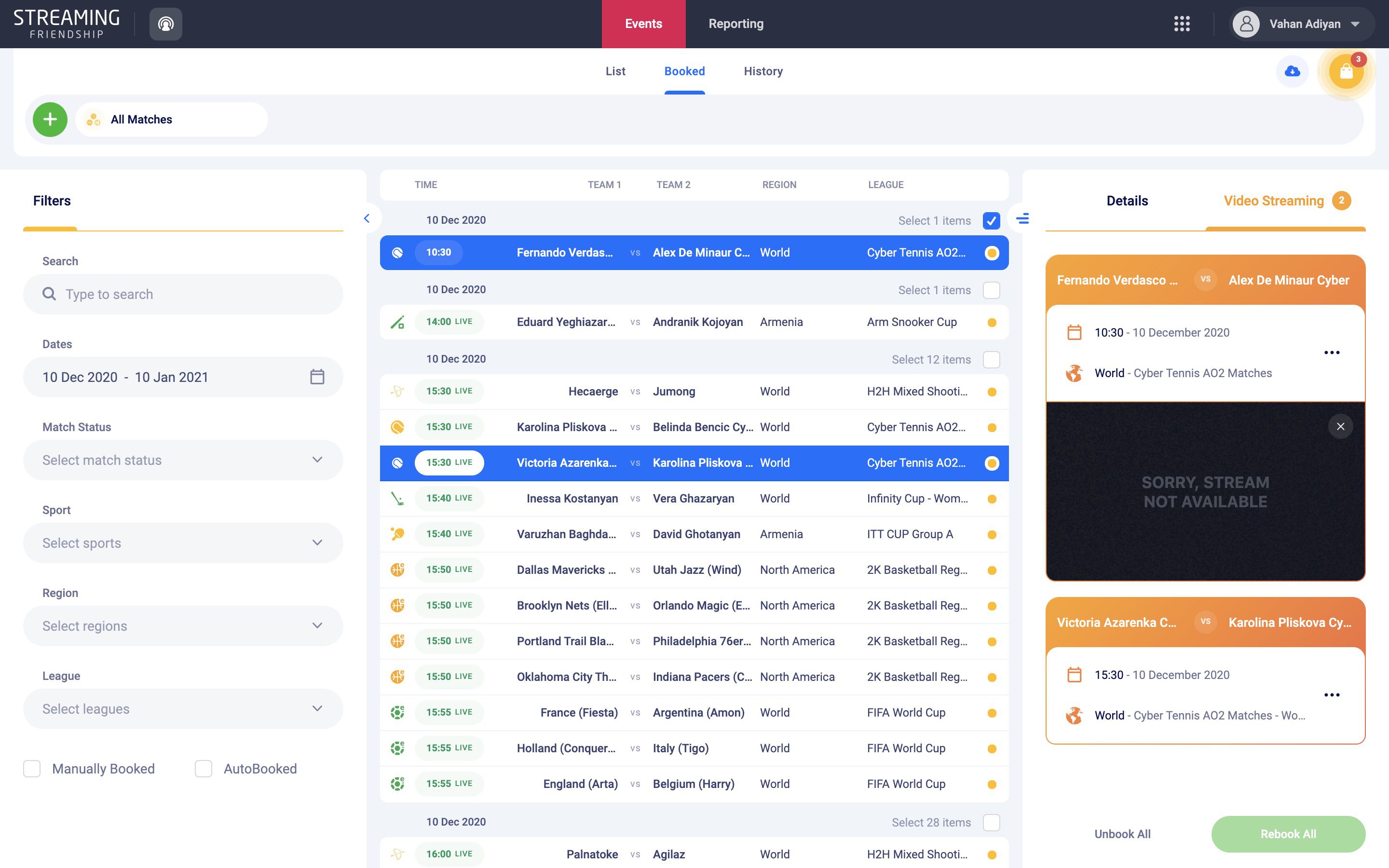Expand the Vahan Adiyan account menu
The image size is (1389, 868).
[x=1302, y=24]
